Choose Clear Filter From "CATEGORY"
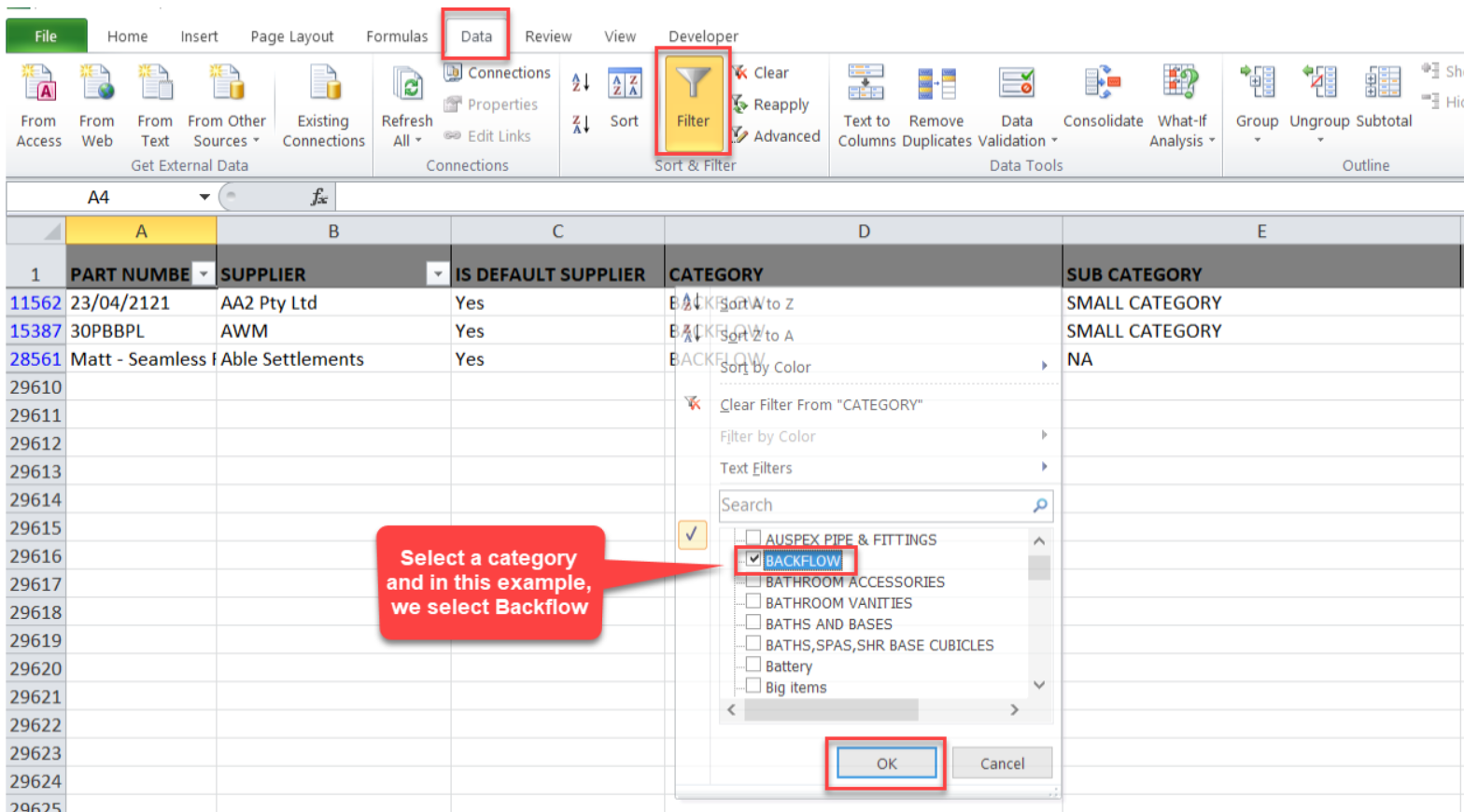Viewport: 1464px width, 812px height. pyautogui.click(x=820, y=404)
